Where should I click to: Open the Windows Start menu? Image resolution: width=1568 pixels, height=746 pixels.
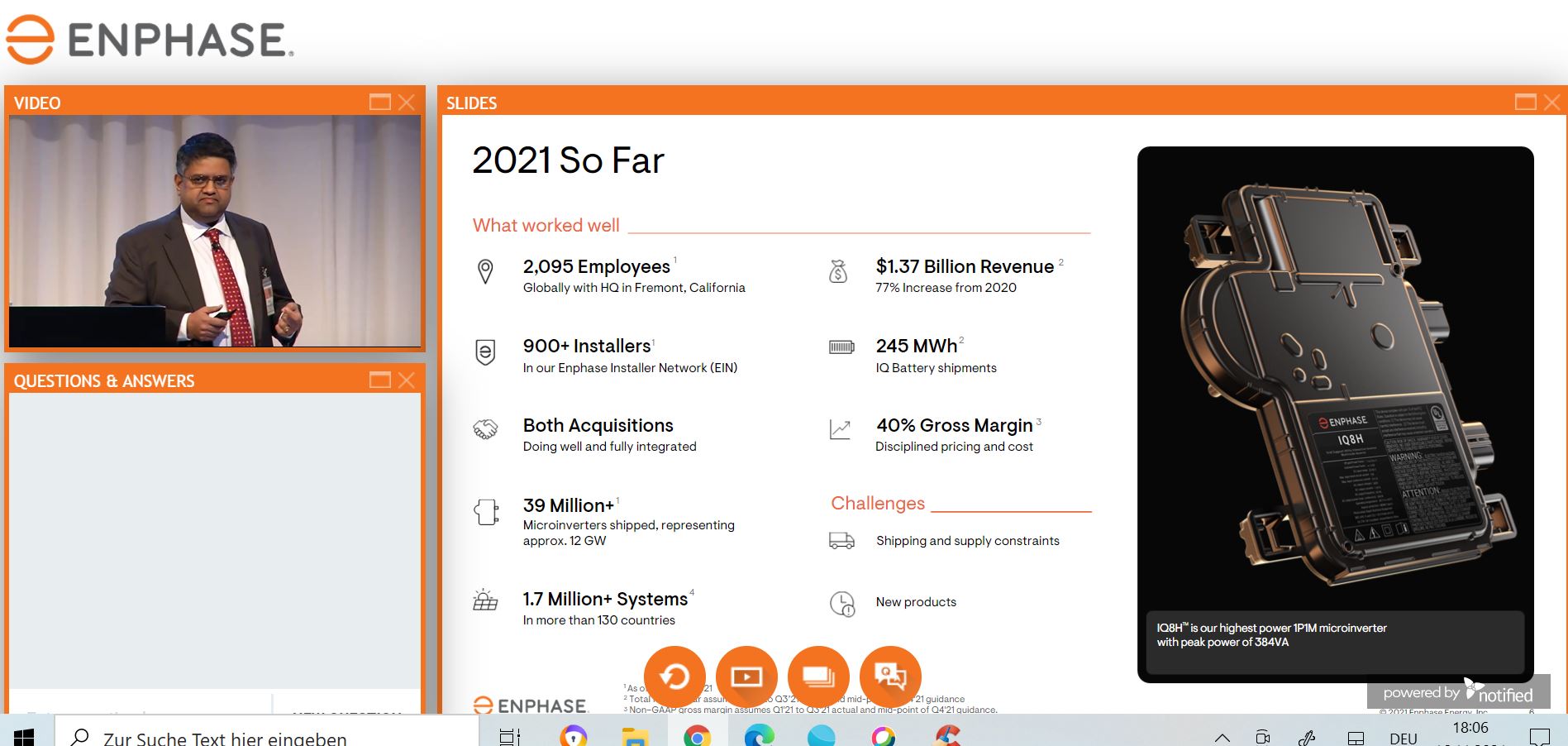pos(24,736)
